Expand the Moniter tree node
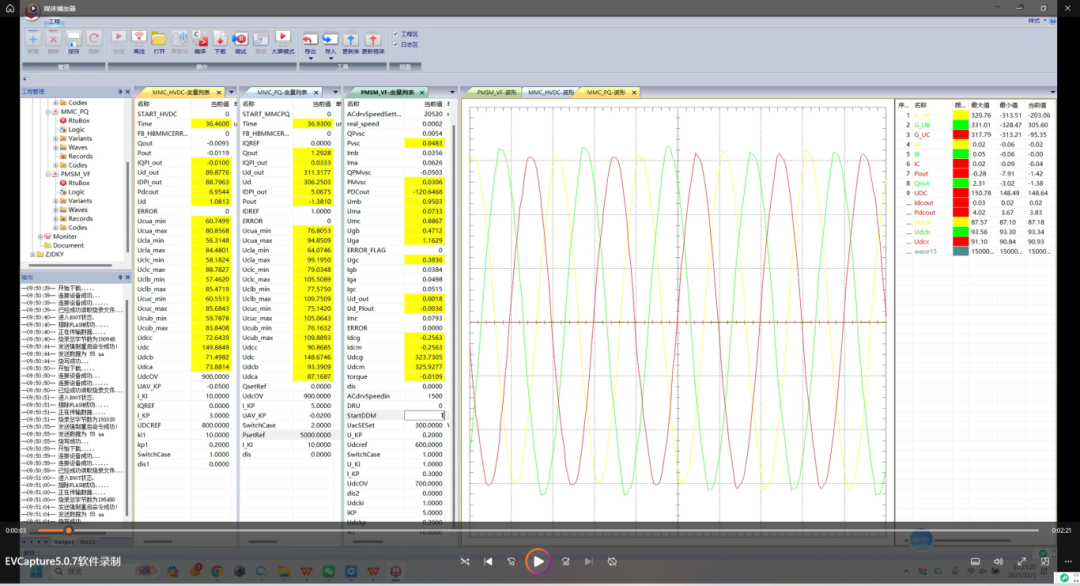This screenshot has height=586, width=1080. point(41,237)
